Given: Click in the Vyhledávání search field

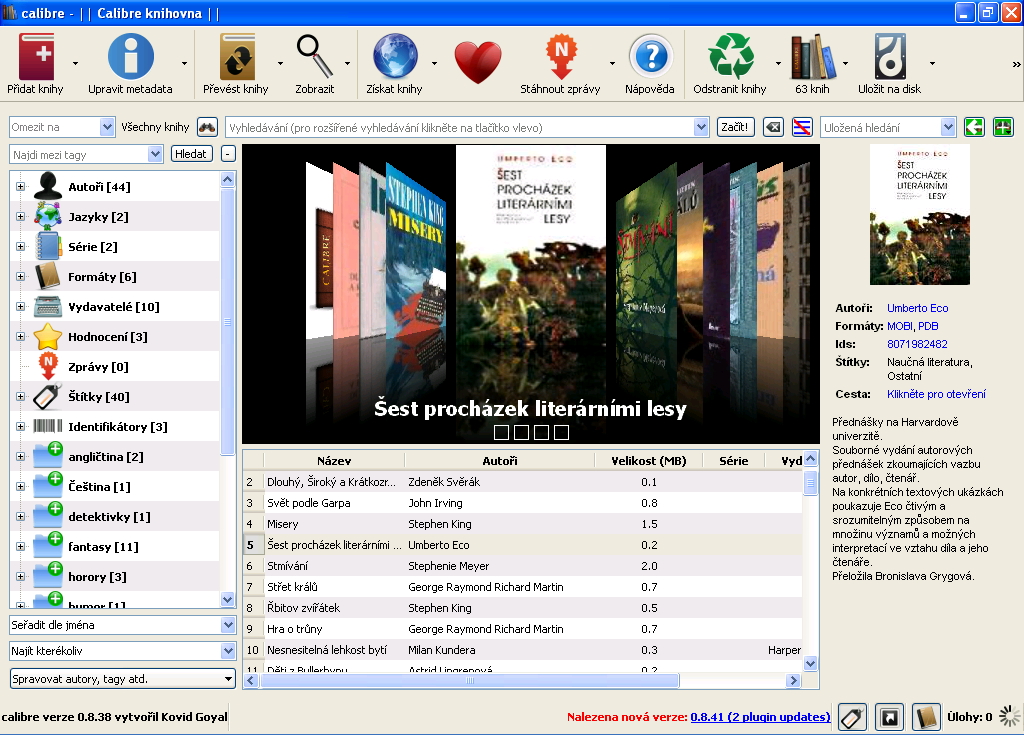Looking at the screenshot, I should pyautogui.click(x=460, y=127).
